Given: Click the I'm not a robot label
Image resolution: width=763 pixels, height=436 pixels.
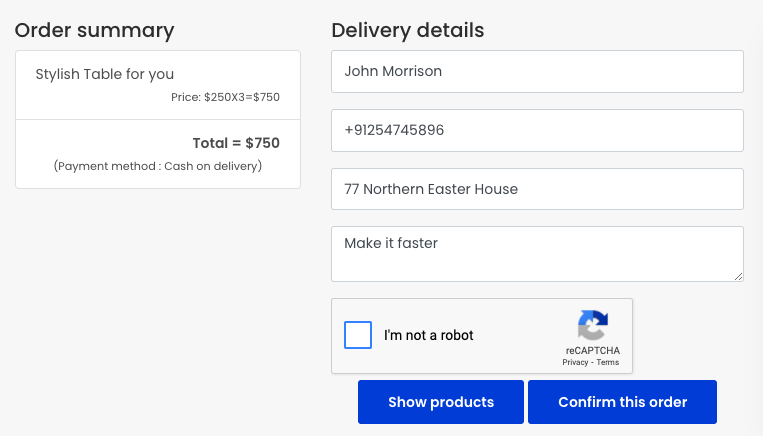Looking at the screenshot, I should [429, 335].
